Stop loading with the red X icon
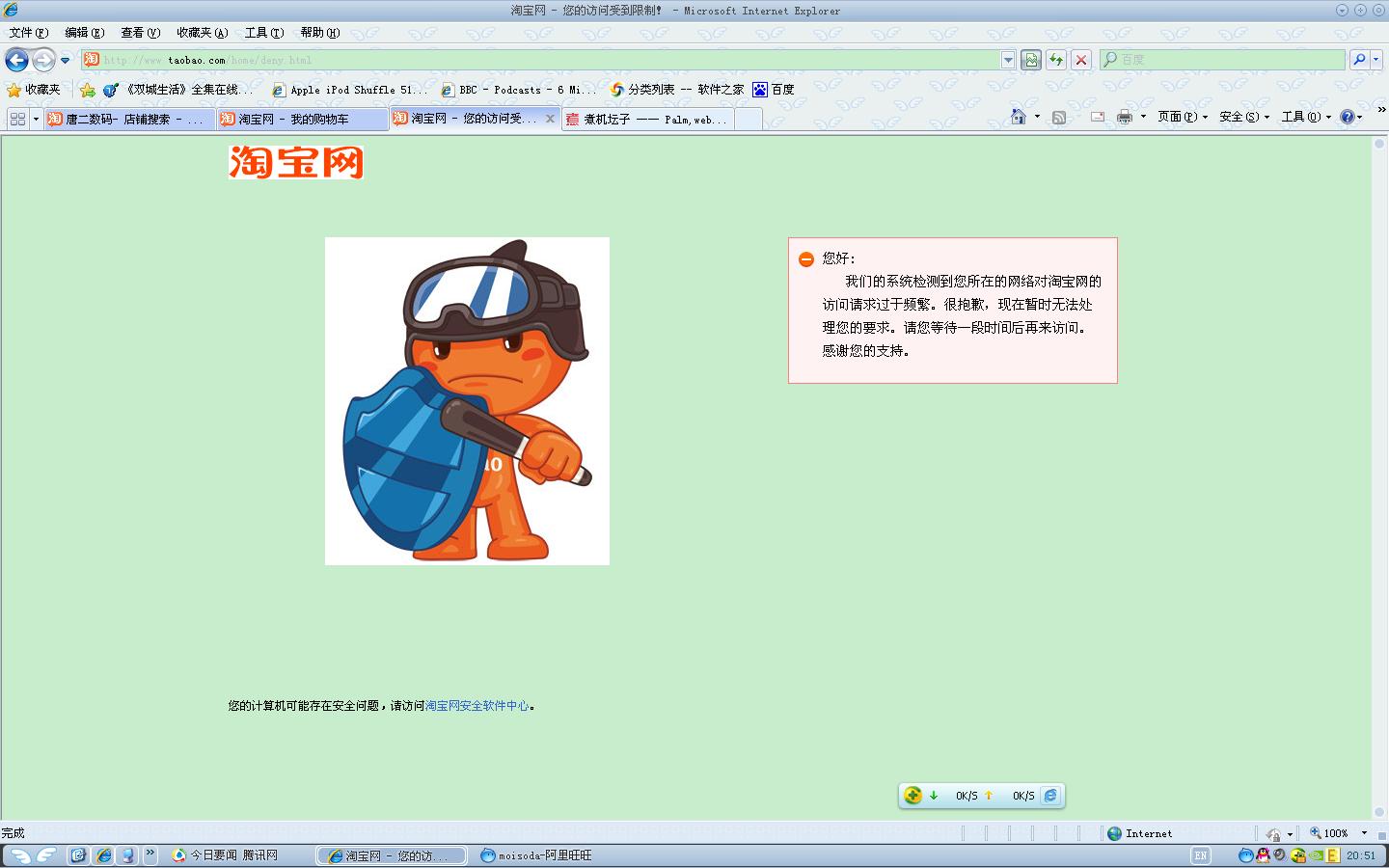Viewport: 1389px width, 868px height. click(x=1081, y=60)
